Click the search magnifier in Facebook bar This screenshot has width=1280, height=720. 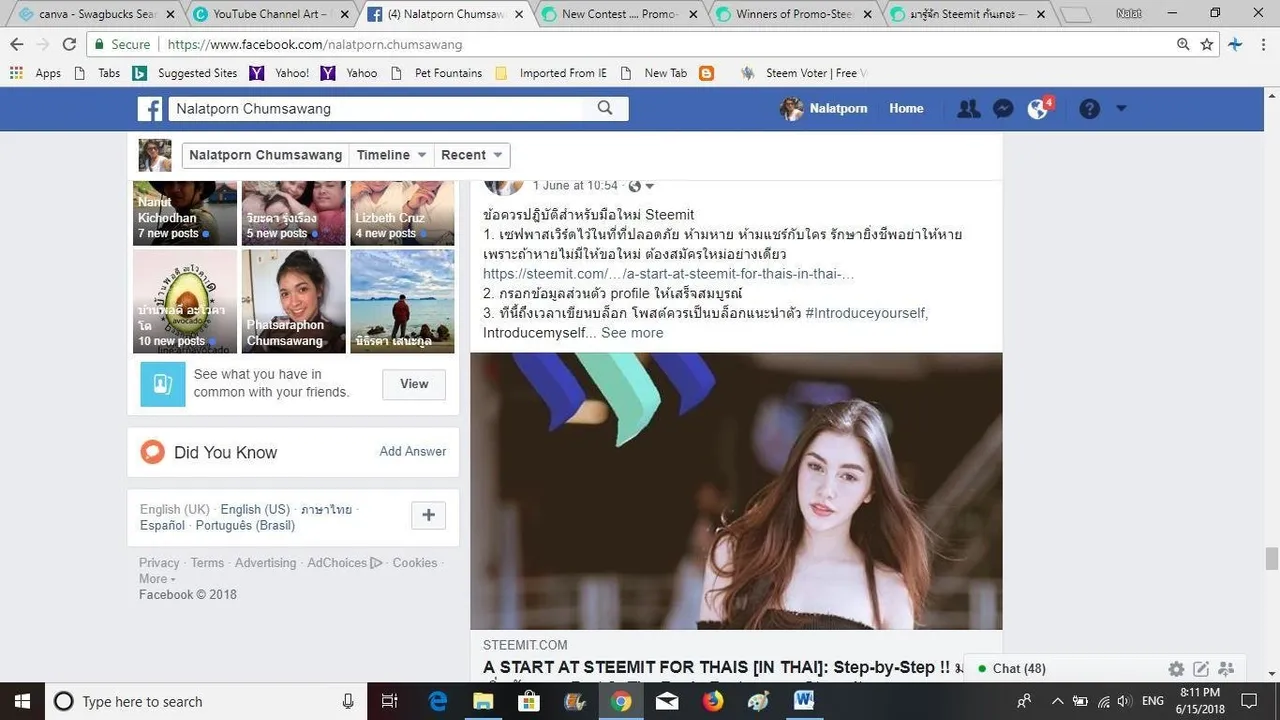coord(605,108)
